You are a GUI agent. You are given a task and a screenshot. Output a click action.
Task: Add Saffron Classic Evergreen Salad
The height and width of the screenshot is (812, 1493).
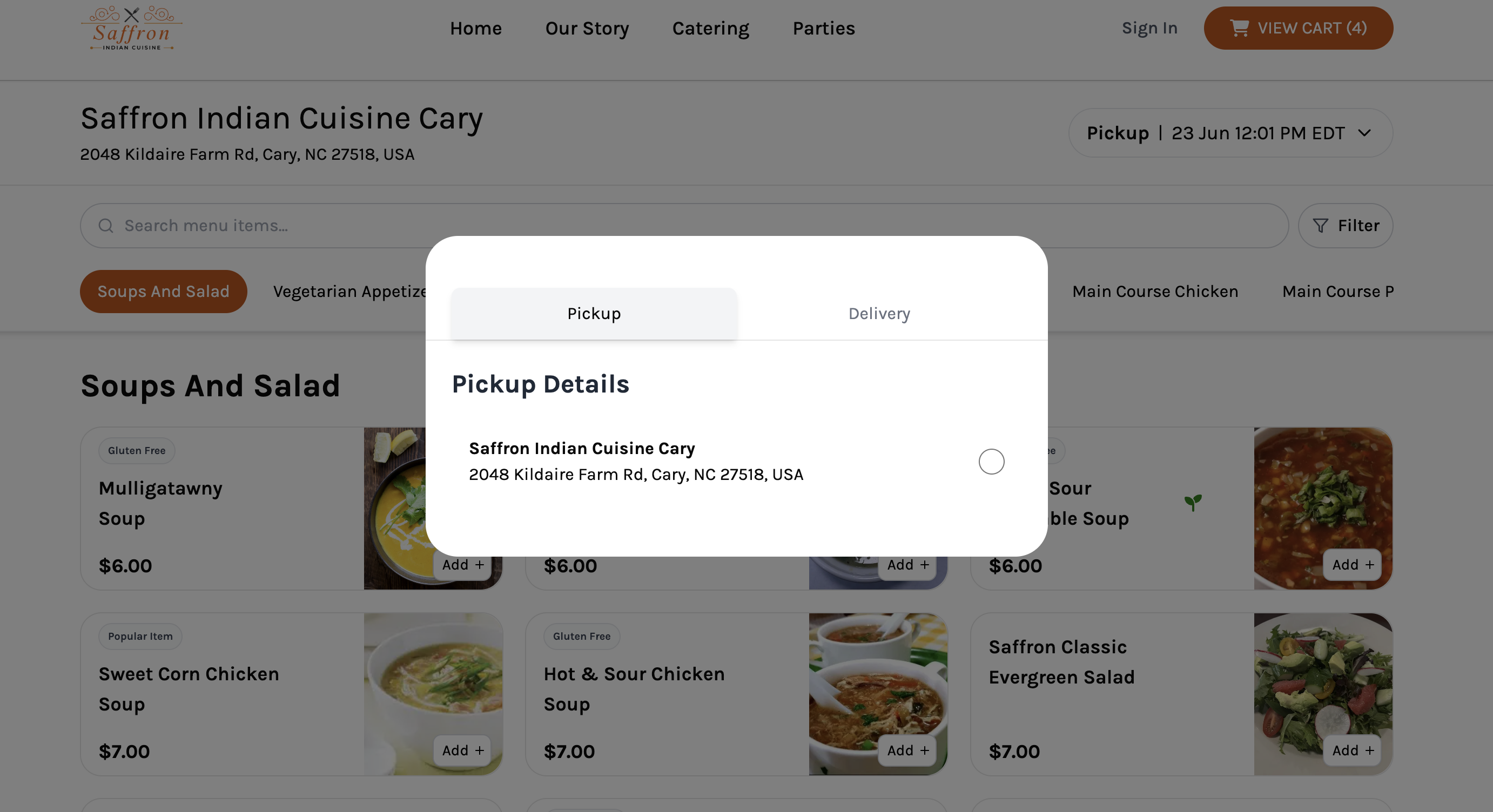tap(1352, 750)
